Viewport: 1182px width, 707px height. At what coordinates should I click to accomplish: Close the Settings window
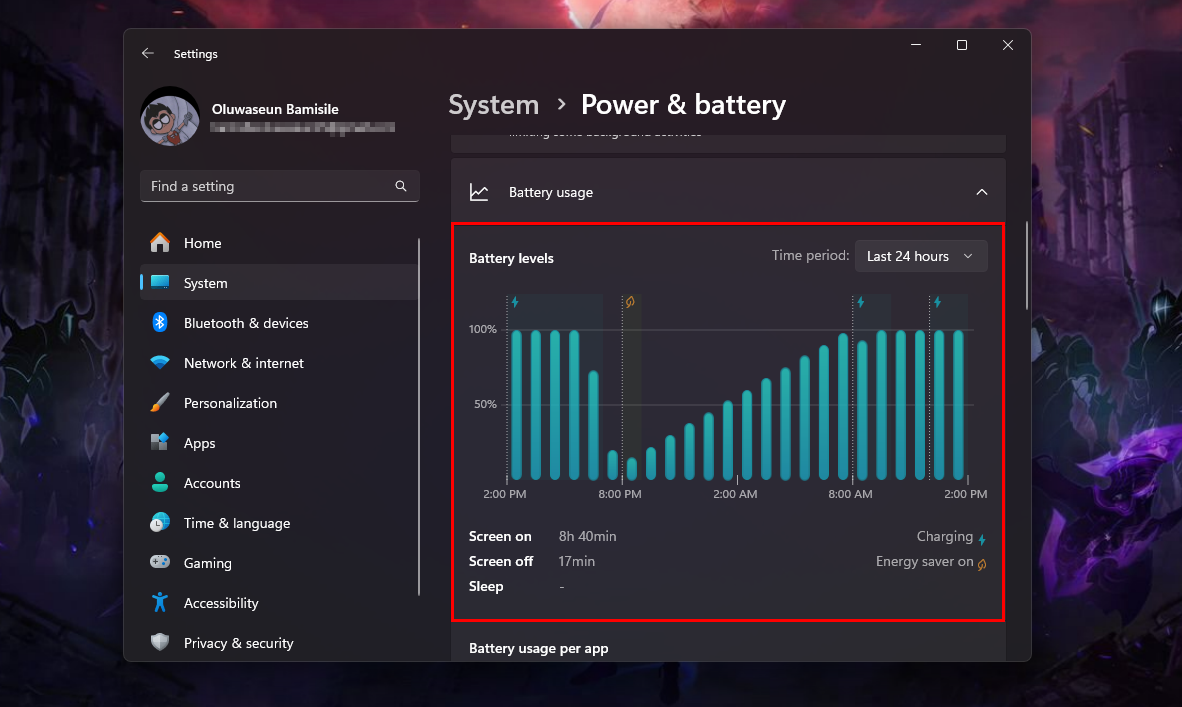[x=1008, y=45]
